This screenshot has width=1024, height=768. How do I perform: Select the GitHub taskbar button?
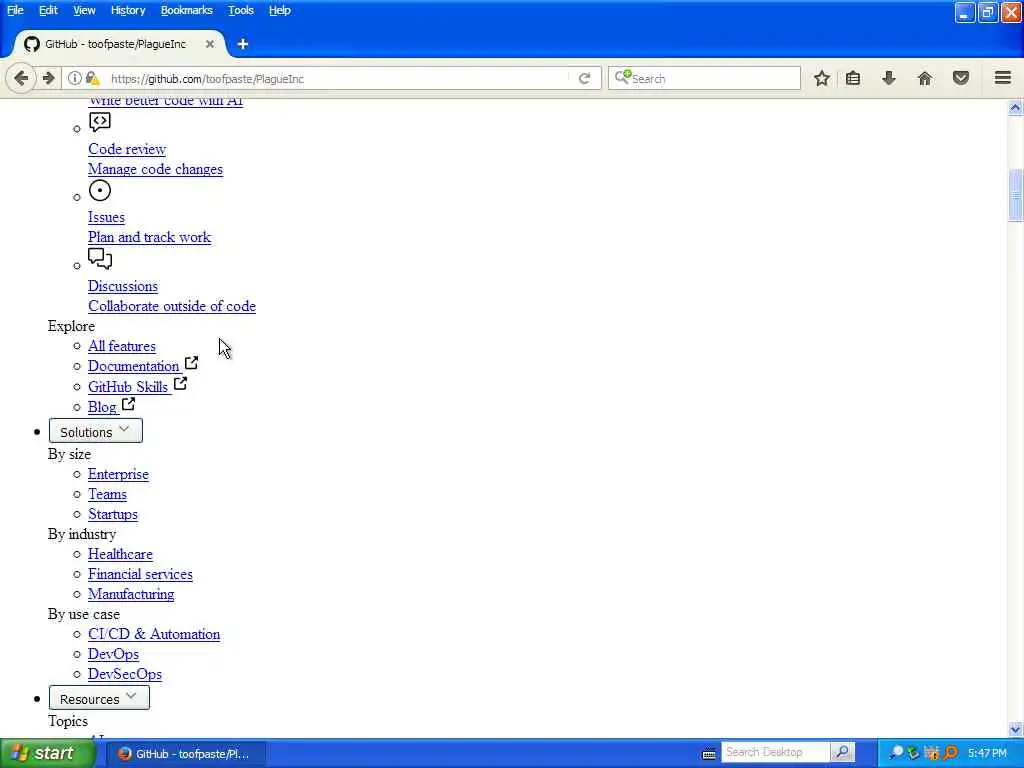(185, 754)
